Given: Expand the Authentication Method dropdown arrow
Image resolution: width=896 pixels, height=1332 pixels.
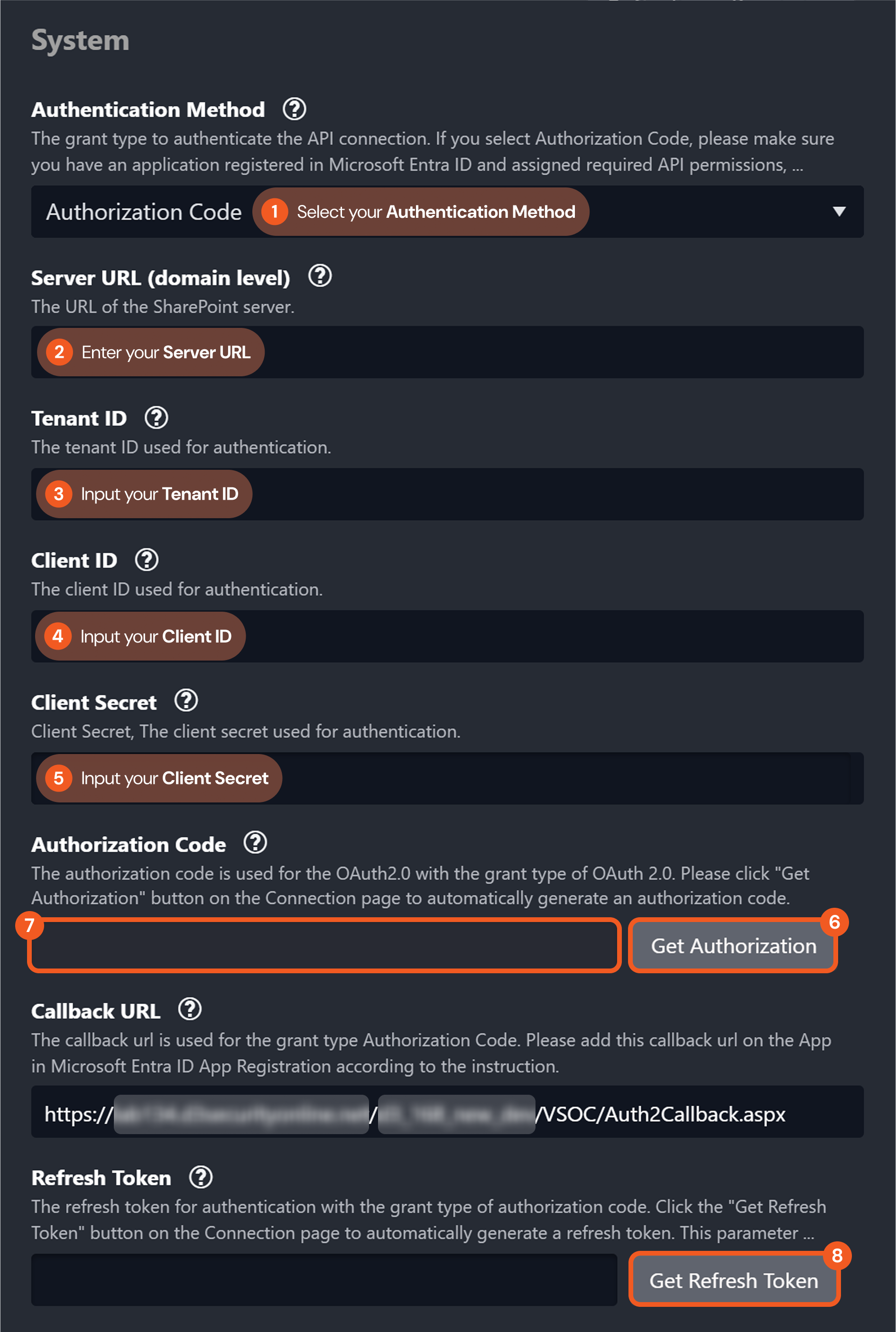Looking at the screenshot, I should point(839,212).
